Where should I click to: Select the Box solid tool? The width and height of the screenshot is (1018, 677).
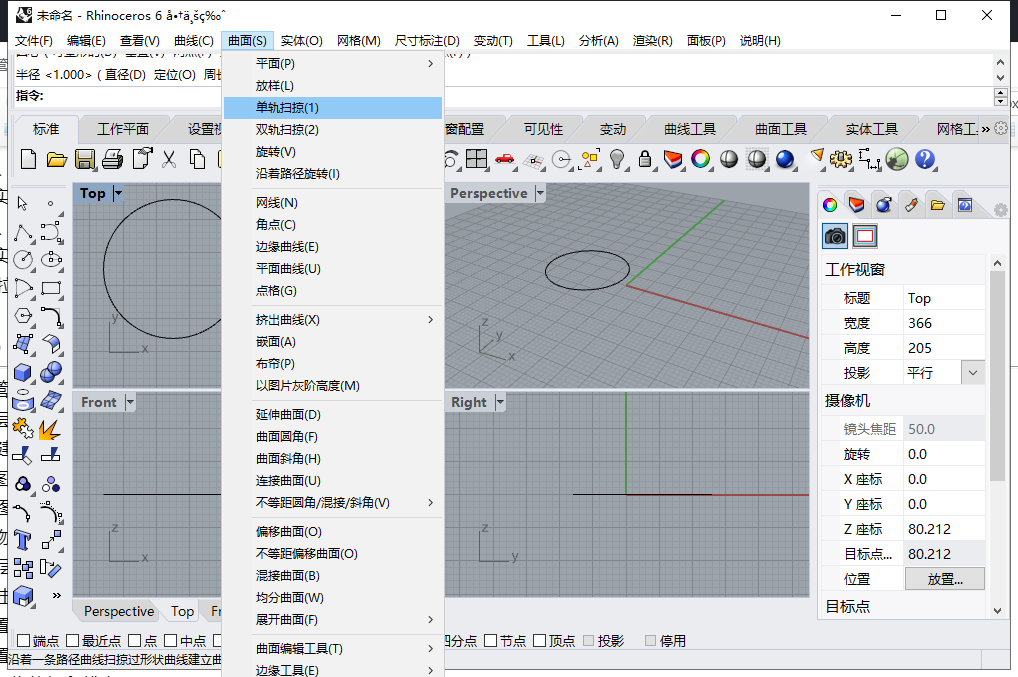(23, 373)
